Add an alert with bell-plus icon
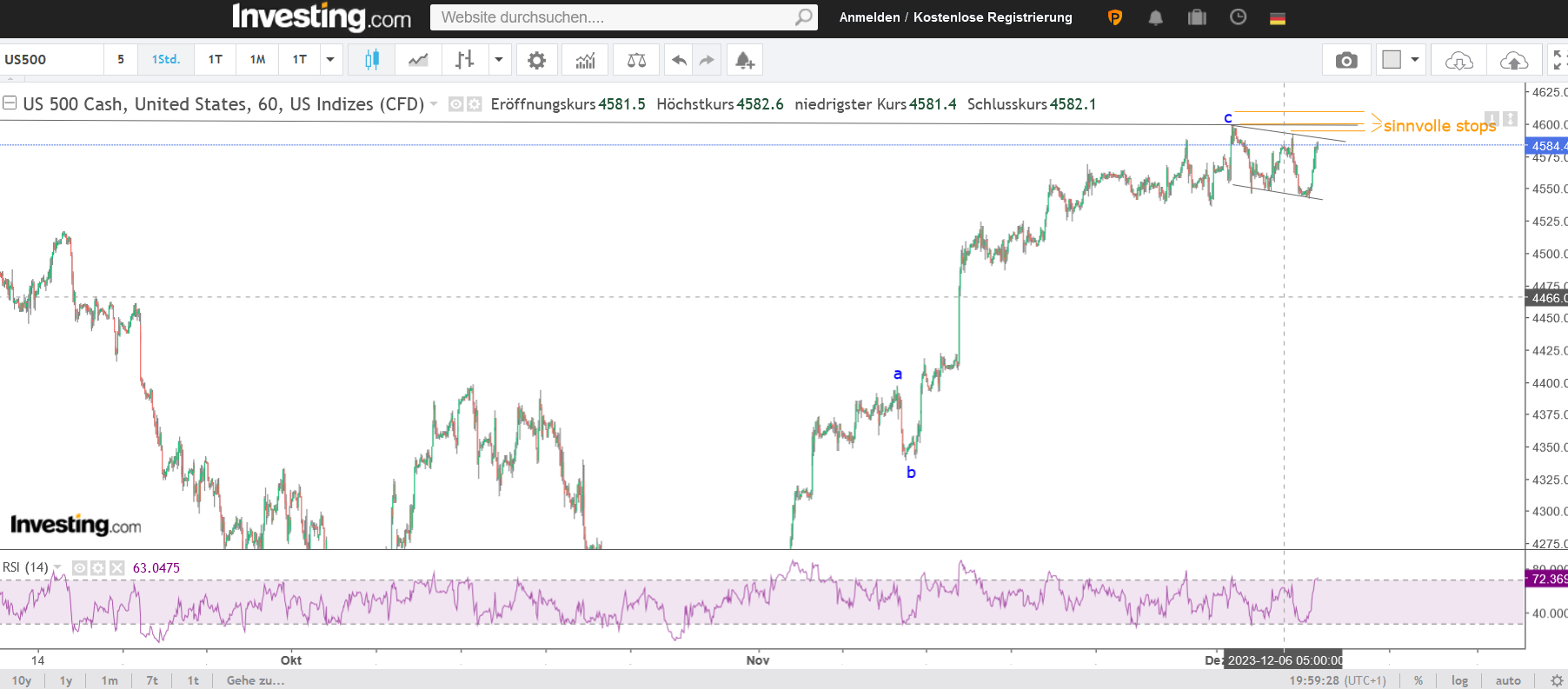Viewport: 1568px width, 689px height. (x=745, y=60)
